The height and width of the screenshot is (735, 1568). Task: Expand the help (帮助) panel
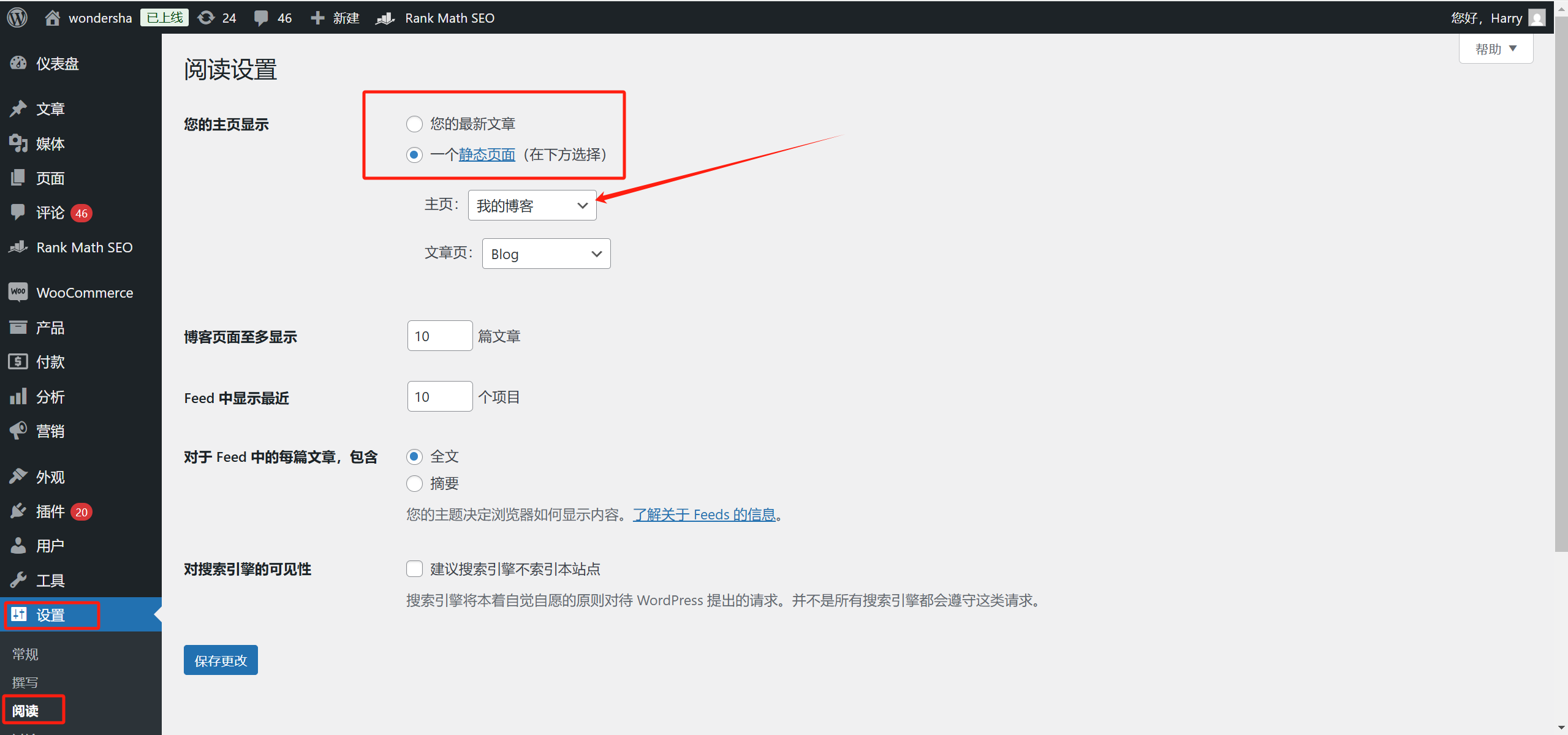coord(1495,48)
